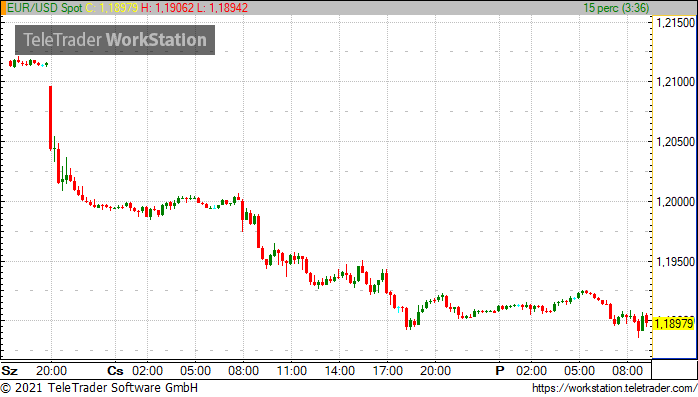The image size is (698, 397).
Task: Select the Sz day marker on time axis
Action: pyautogui.click(x=9, y=371)
